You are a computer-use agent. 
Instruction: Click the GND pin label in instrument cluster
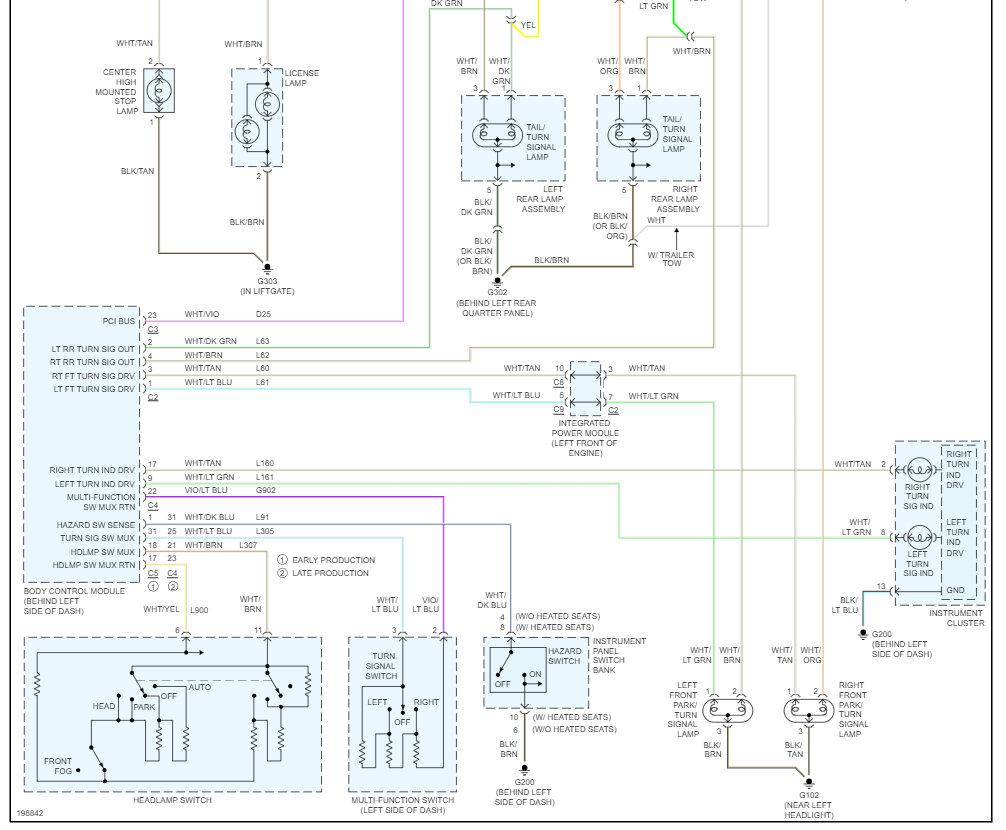point(955,590)
